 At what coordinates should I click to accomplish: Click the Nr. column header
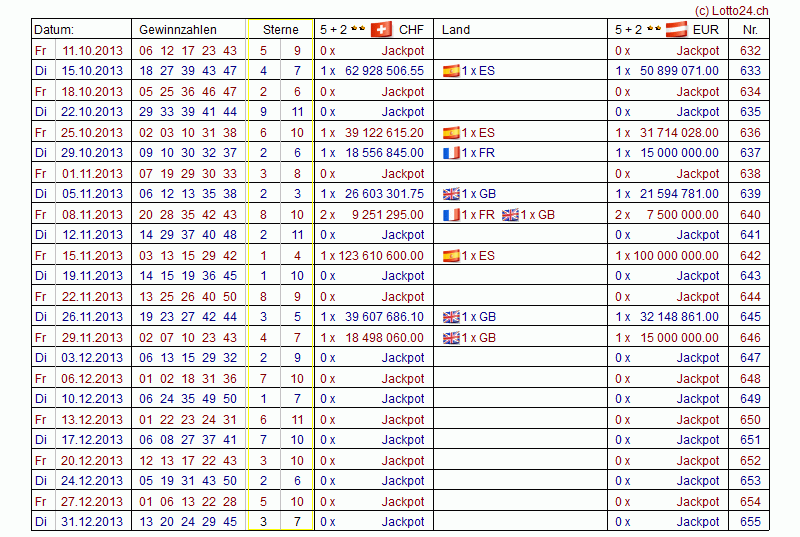click(x=750, y=30)
